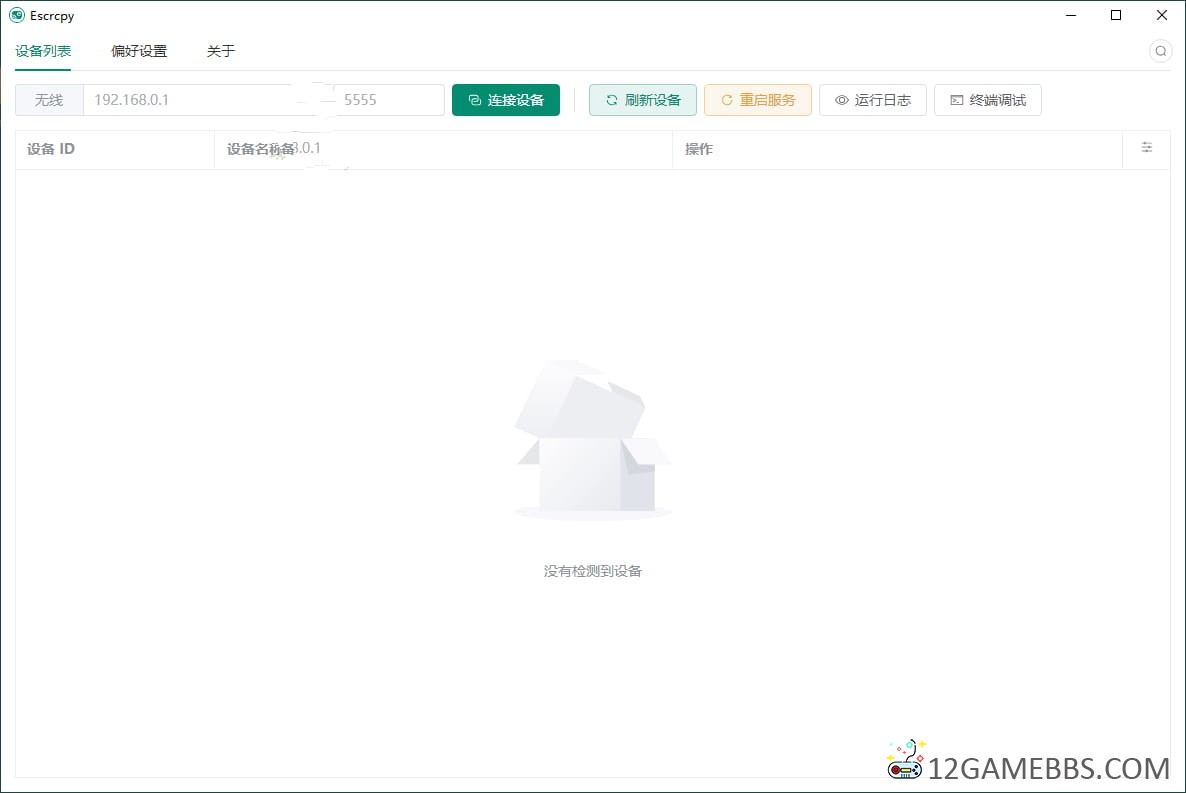This screenshot has width=1186, height=793.
Task: Select the 设备名称 column header
Action: (260, 149)
